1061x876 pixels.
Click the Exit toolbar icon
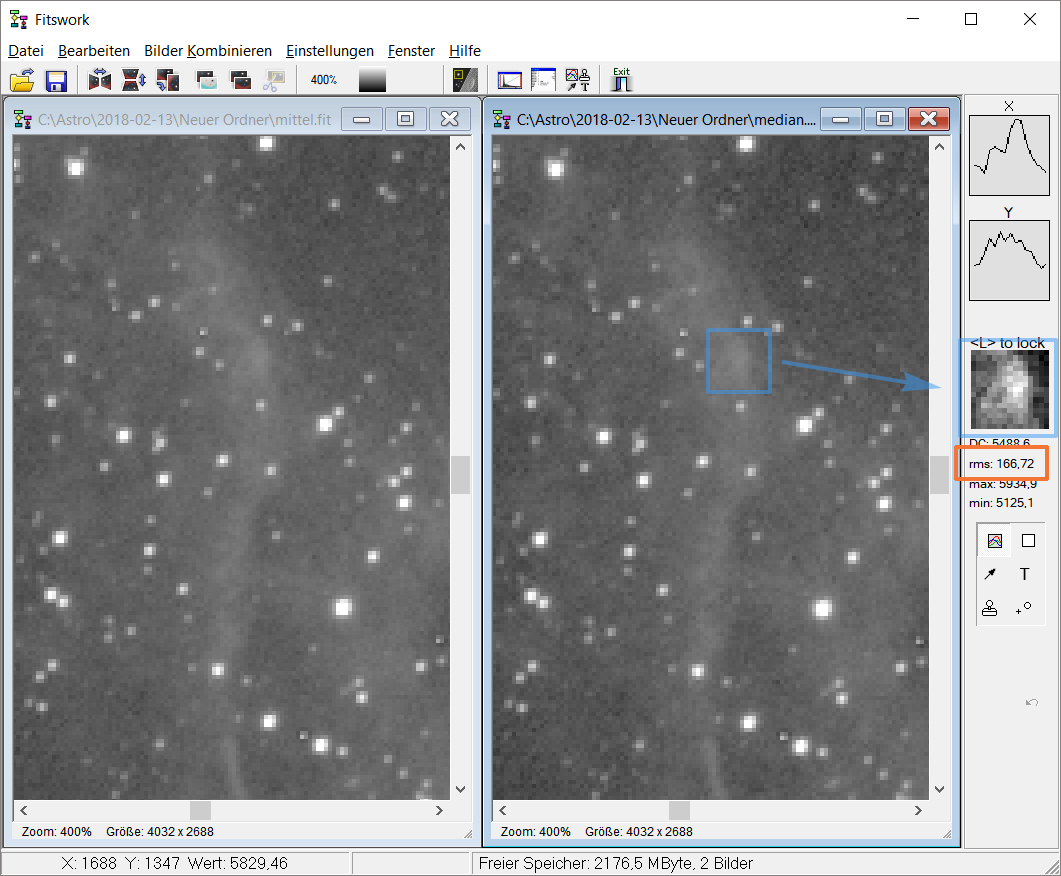(622, 80)
